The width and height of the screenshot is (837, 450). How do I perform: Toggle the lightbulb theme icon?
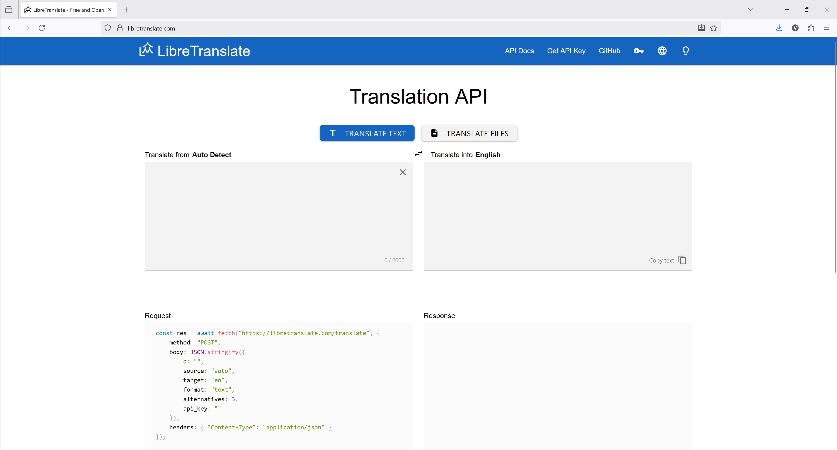coord(685,51)
